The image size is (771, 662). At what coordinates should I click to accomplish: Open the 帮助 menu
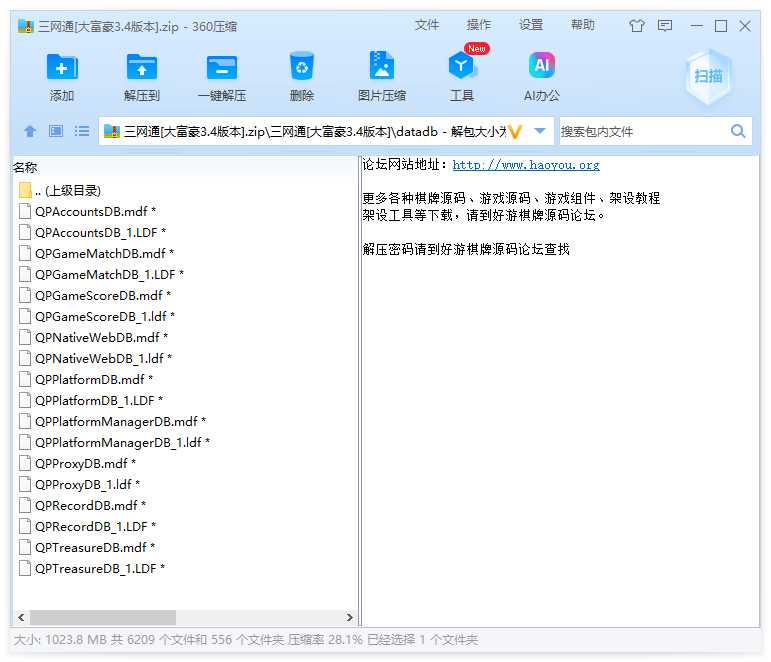click(x=583, y=25)
